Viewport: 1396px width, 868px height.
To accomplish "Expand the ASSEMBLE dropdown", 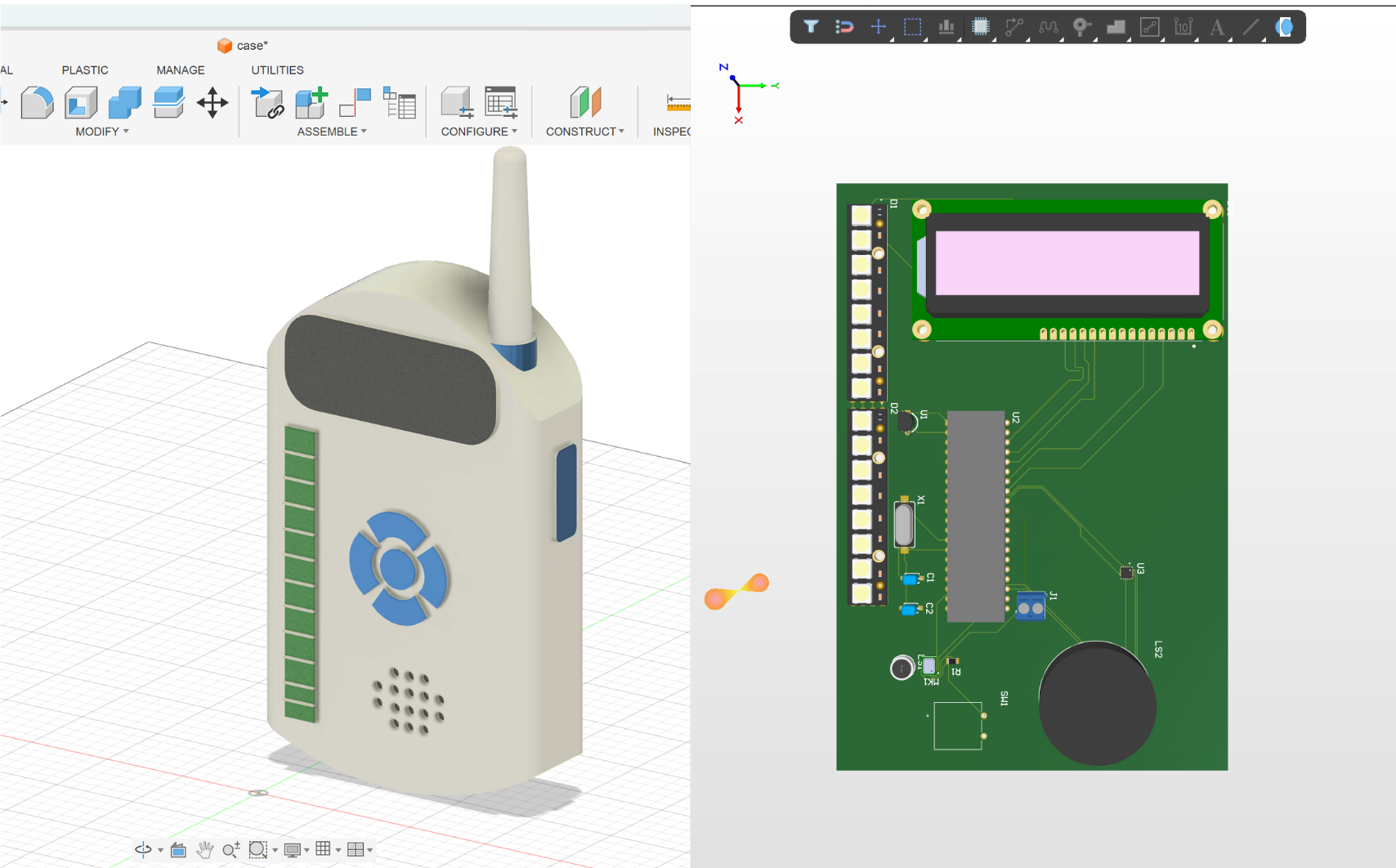I will (x=332, y=132).
